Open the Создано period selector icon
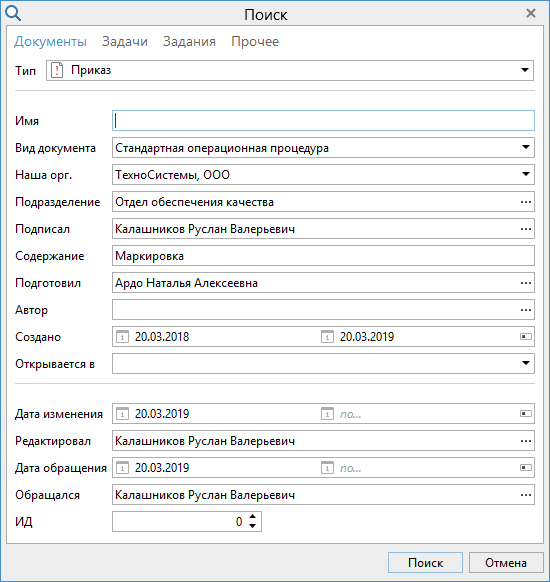The height and width of the screenshot is (582, 550). click(526, 337)
